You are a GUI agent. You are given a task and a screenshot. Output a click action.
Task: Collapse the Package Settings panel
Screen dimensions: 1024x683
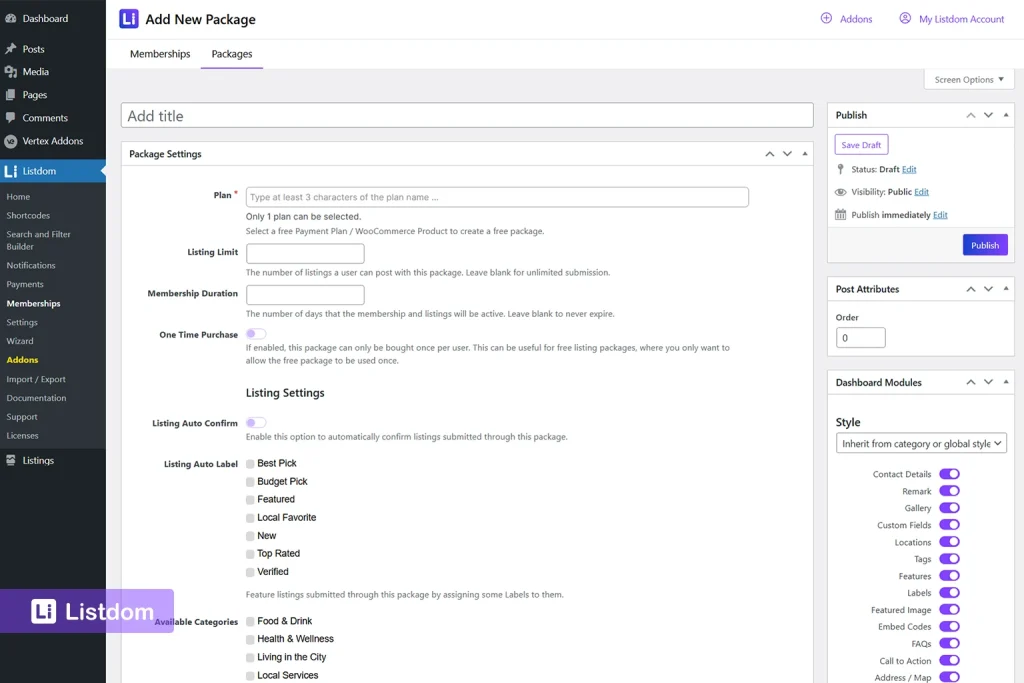coord(803,153)
